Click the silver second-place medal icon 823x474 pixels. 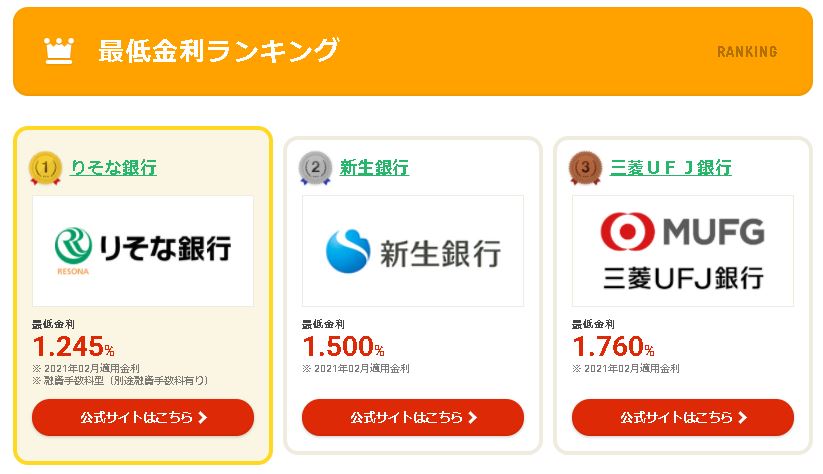(x=315, y=168)
